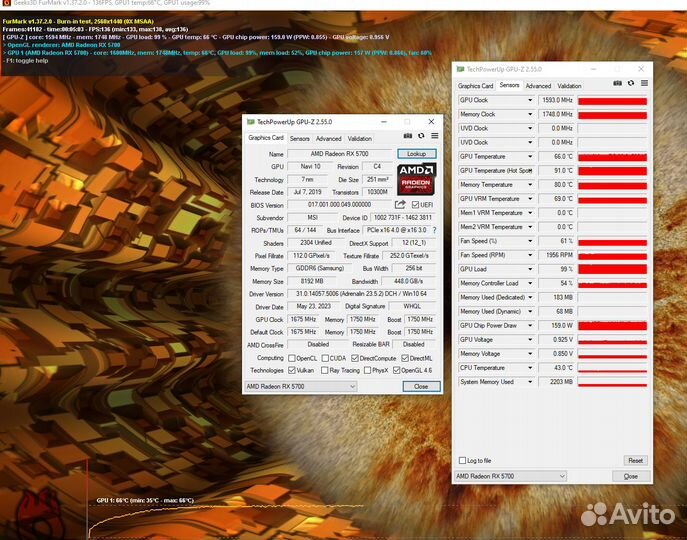The height and width of the screenshot is (540, 687).
Task: Enable the Log to file checkbox
Action: click(462, 460)
